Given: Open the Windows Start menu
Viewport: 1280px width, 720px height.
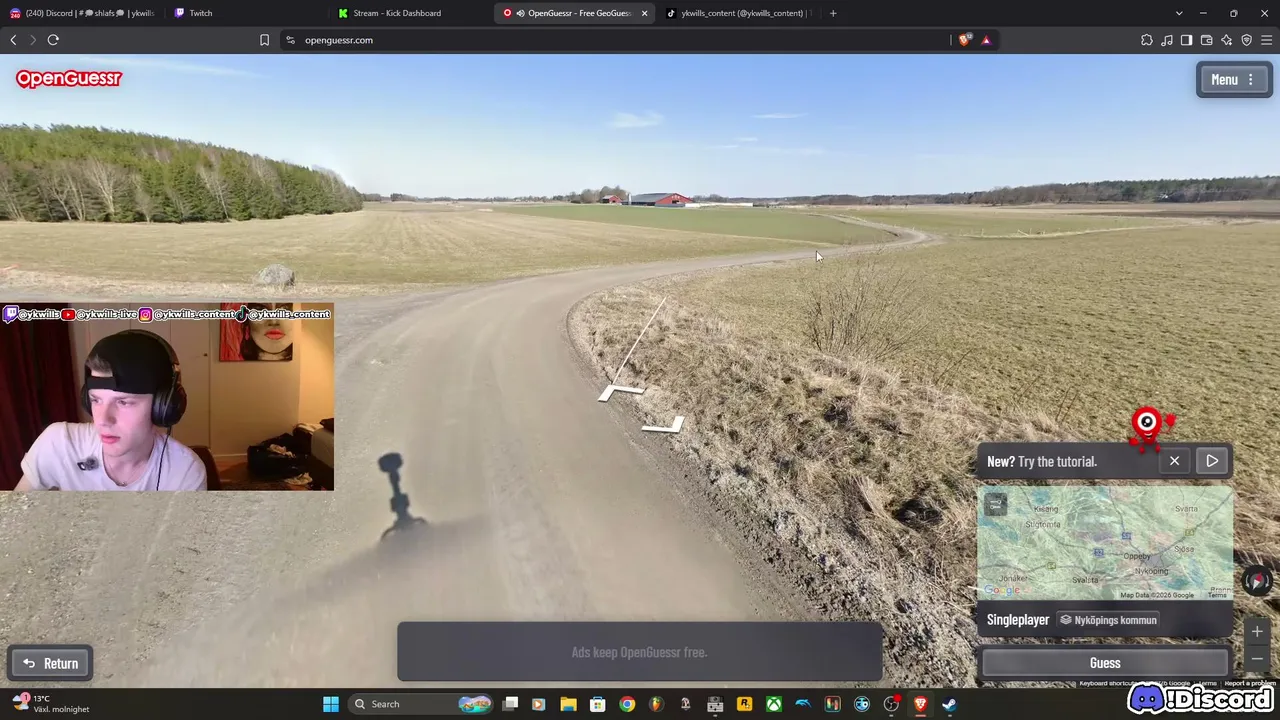Looking at the screenshot, I should [331, 704].
